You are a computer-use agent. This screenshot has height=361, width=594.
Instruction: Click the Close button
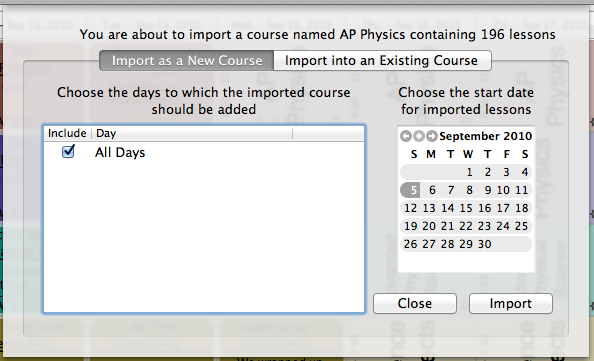pyautogui.click(x=415, y=303)
